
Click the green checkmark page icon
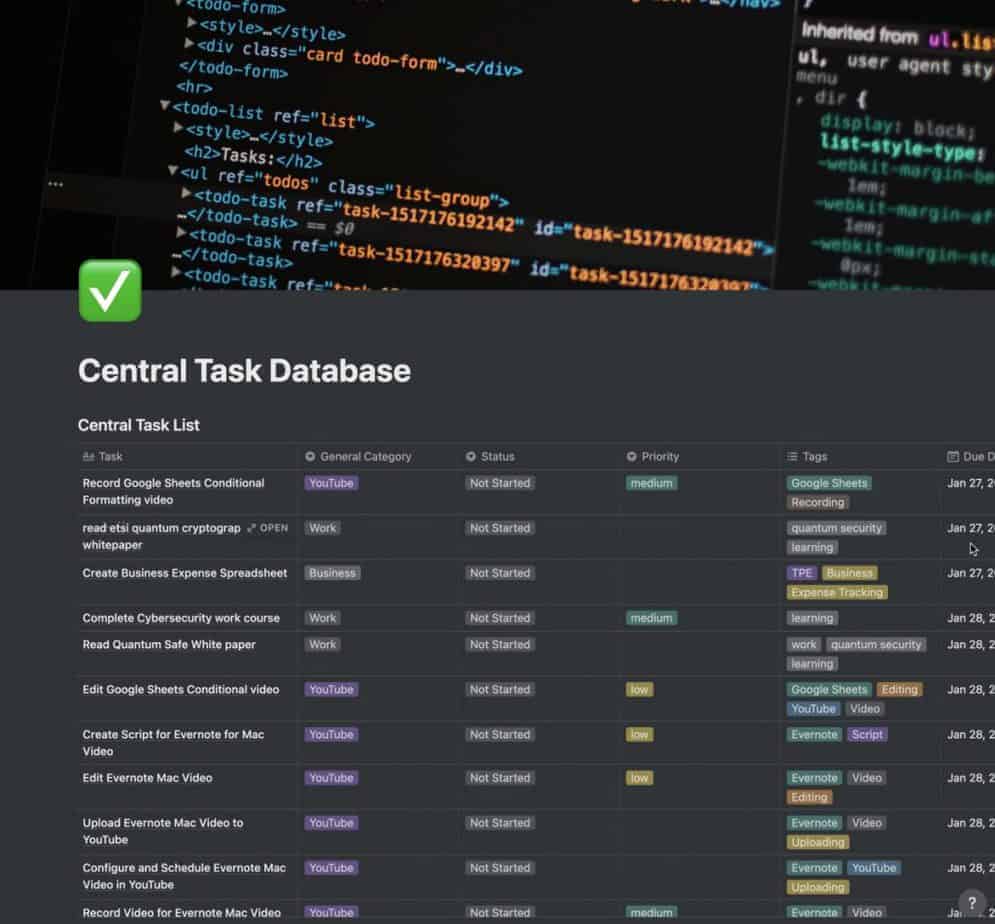pyautogui.click(x=110, y=291)
